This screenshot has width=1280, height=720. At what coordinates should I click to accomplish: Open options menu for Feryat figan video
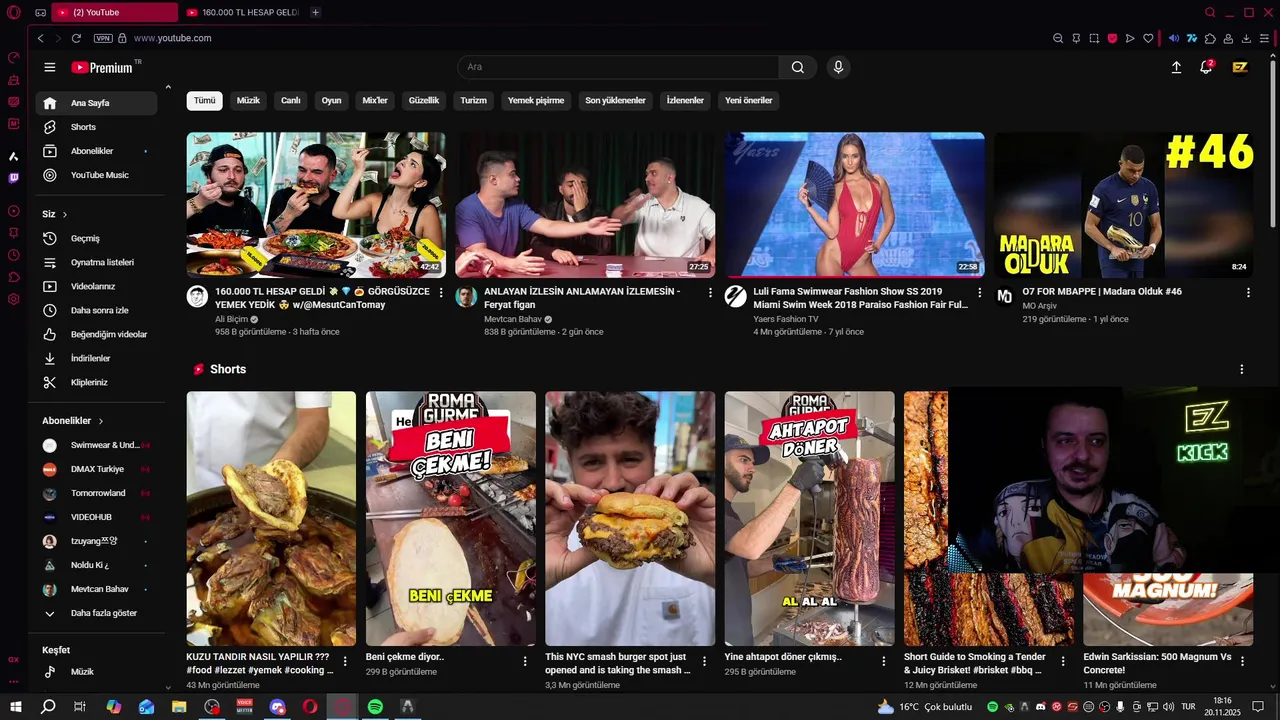711,293
